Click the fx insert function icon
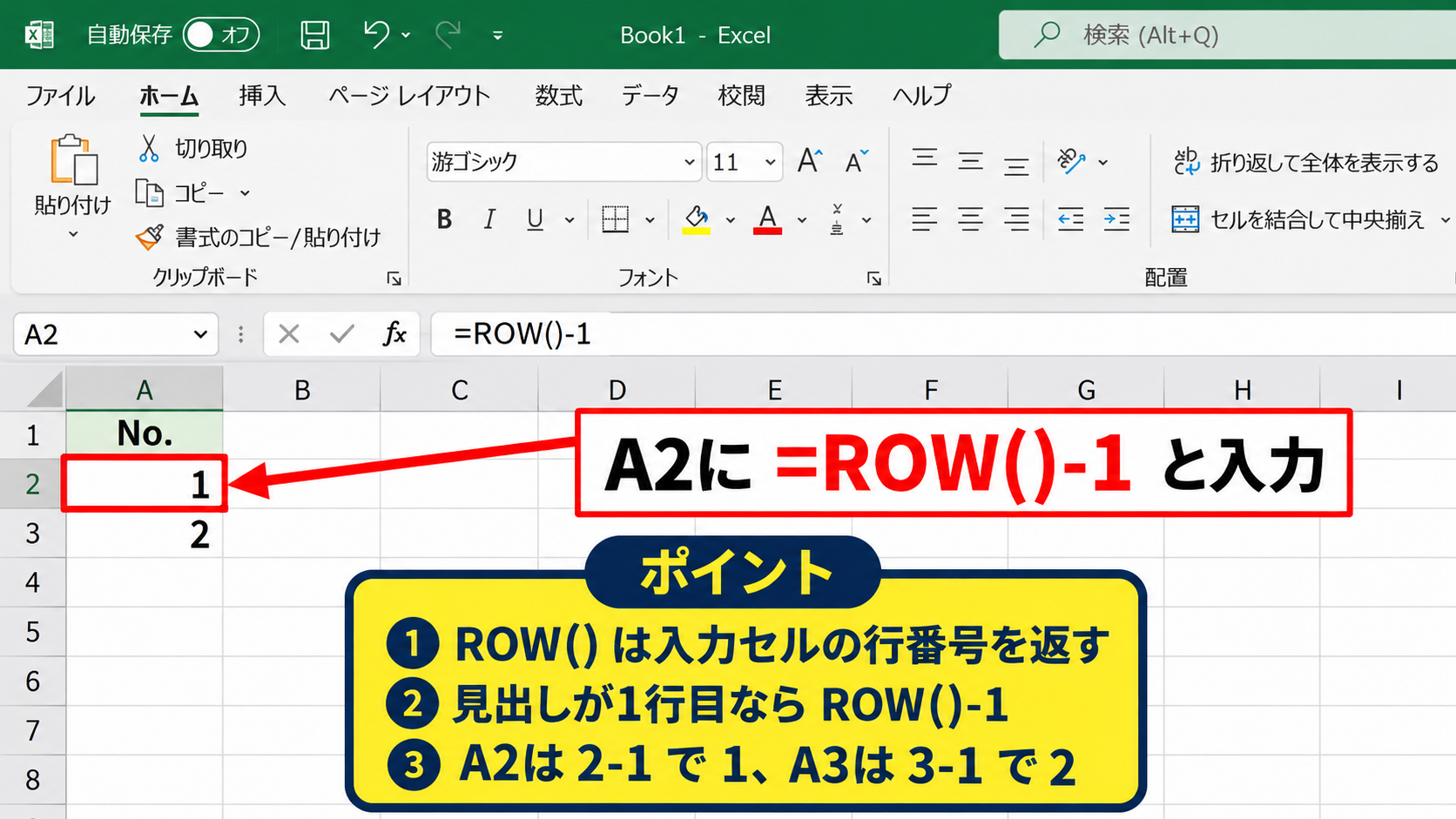 click(x=394, y=334)
